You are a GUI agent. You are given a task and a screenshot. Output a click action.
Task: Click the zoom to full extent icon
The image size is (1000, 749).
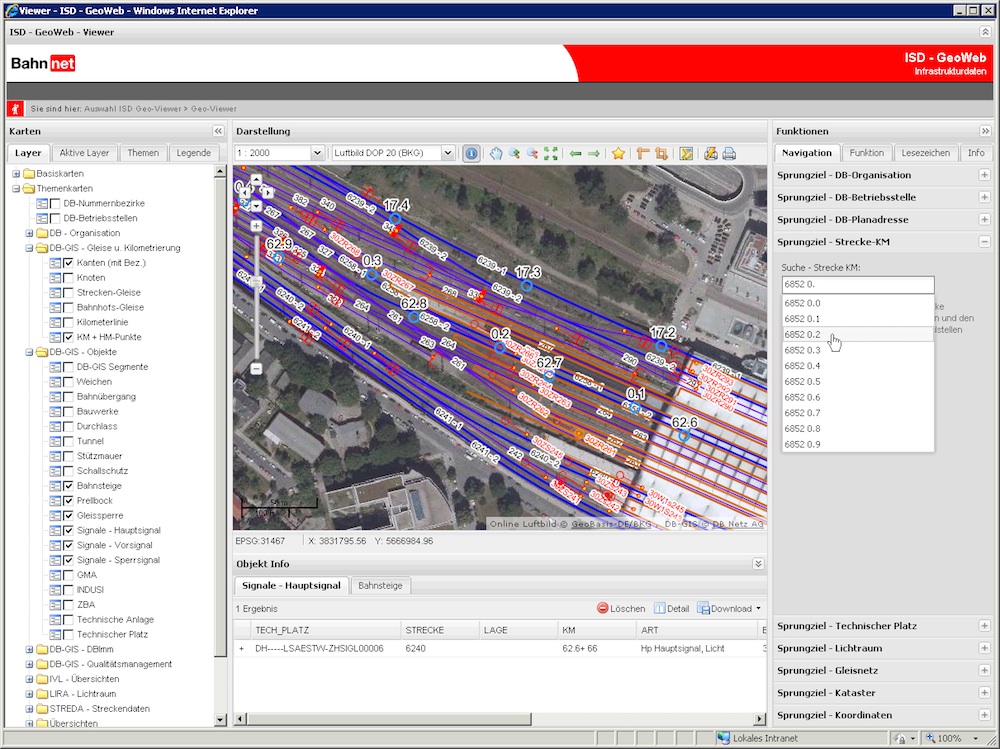tap(551, 153)
